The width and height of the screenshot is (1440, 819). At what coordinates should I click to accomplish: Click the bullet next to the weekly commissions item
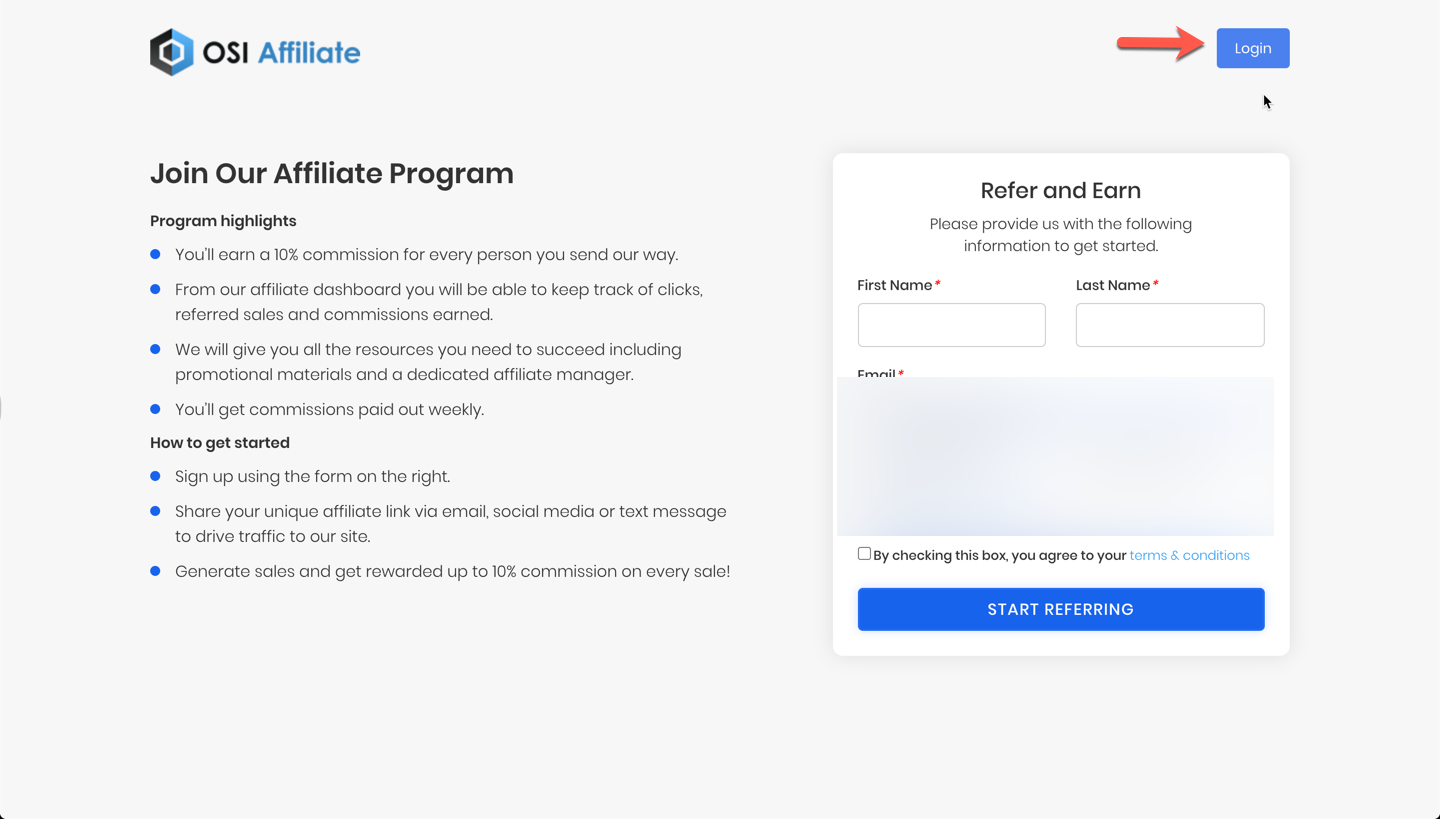[155, 409]
